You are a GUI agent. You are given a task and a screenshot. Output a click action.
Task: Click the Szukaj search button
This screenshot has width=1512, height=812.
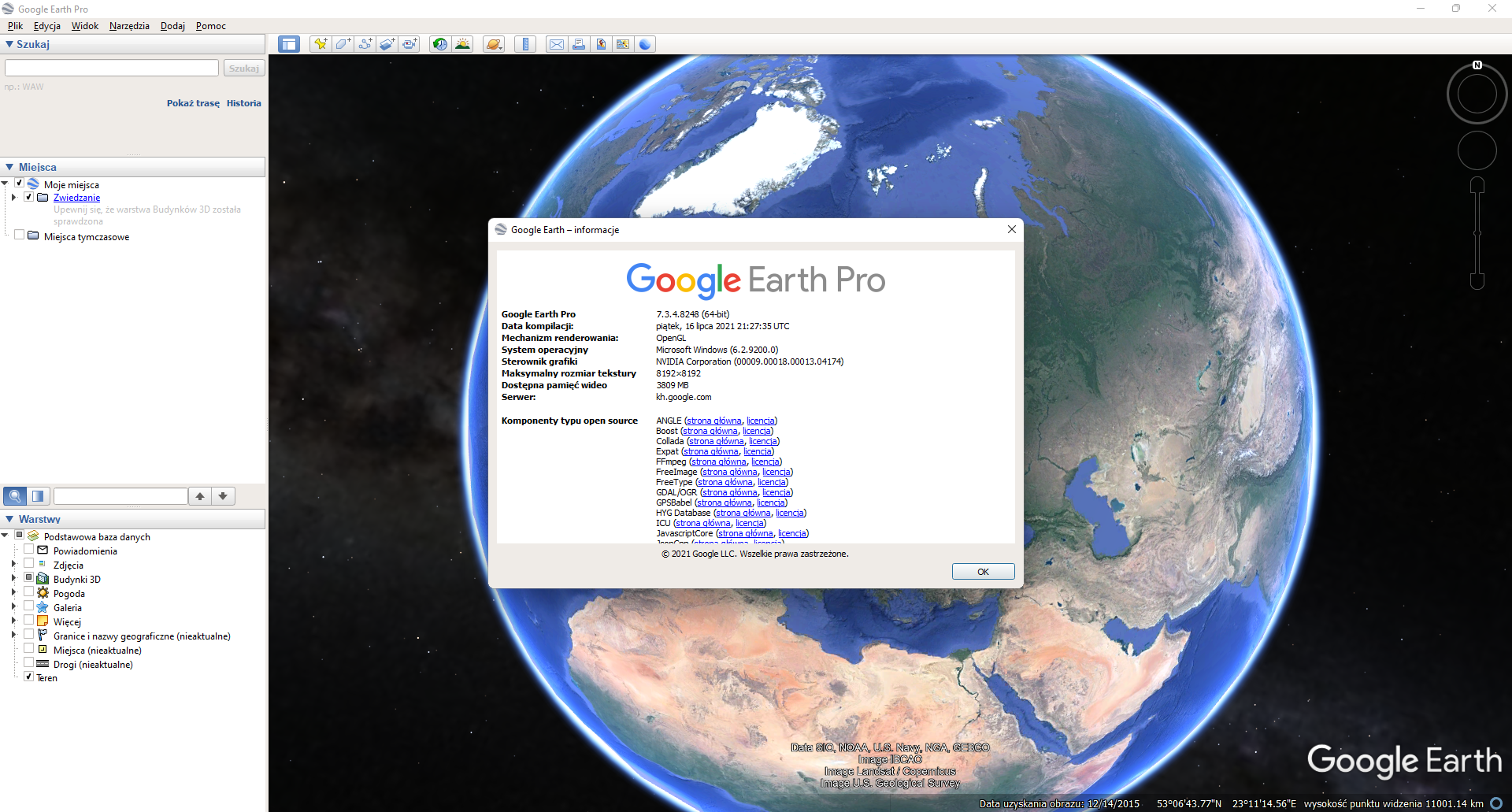click(244, 69)
